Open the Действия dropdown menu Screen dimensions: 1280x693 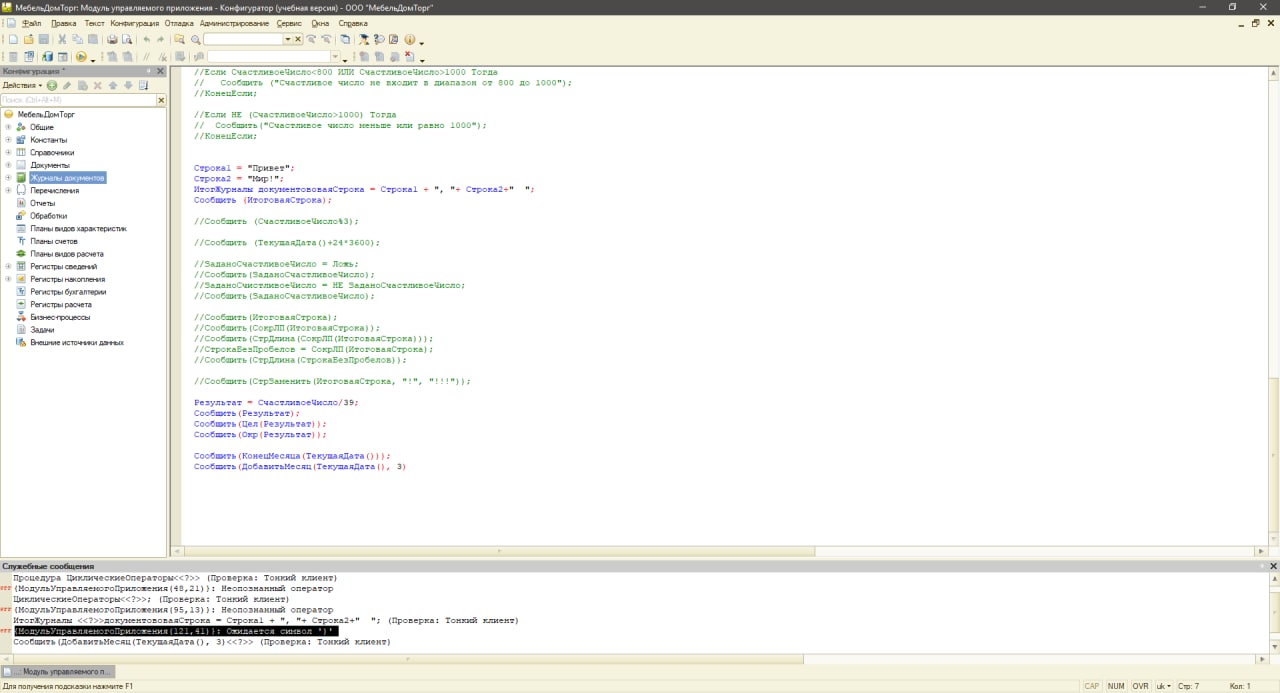22,86
